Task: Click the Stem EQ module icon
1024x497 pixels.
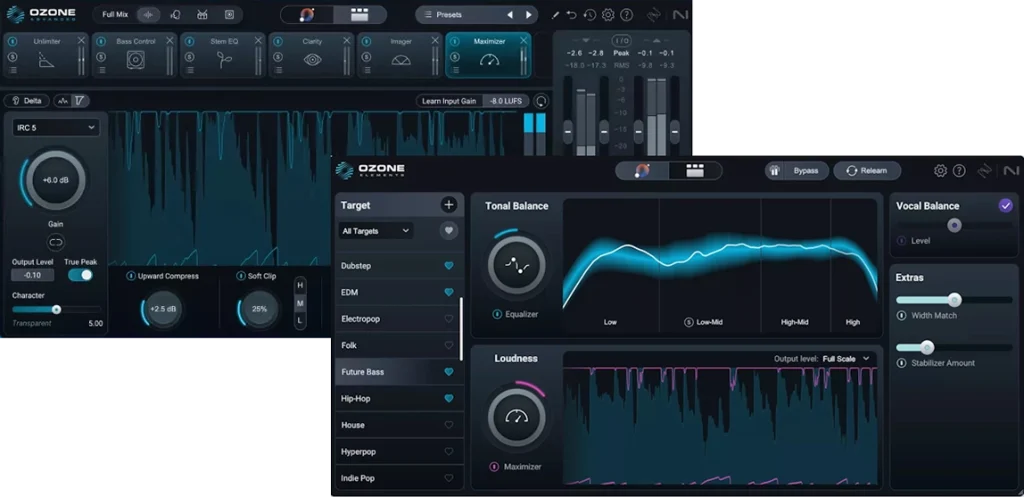Action: (224, 59)
